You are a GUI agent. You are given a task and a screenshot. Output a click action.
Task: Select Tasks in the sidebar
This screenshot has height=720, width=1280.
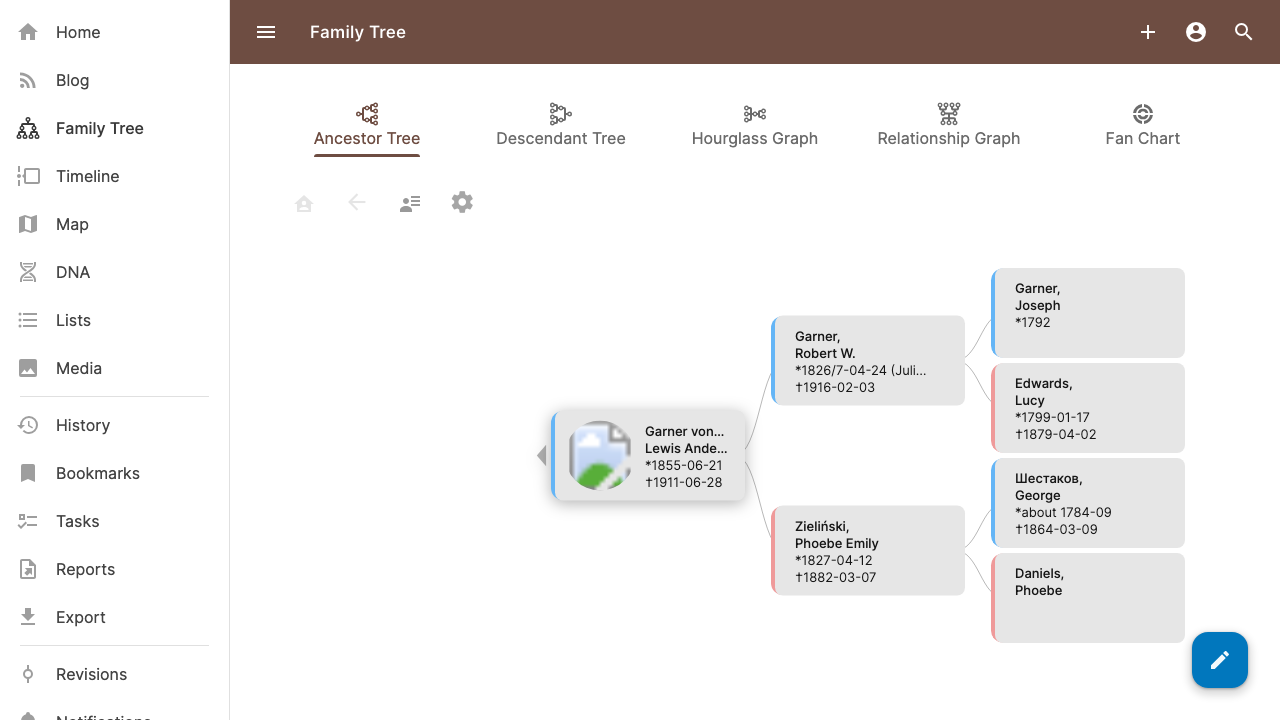(x=114, y=521)
